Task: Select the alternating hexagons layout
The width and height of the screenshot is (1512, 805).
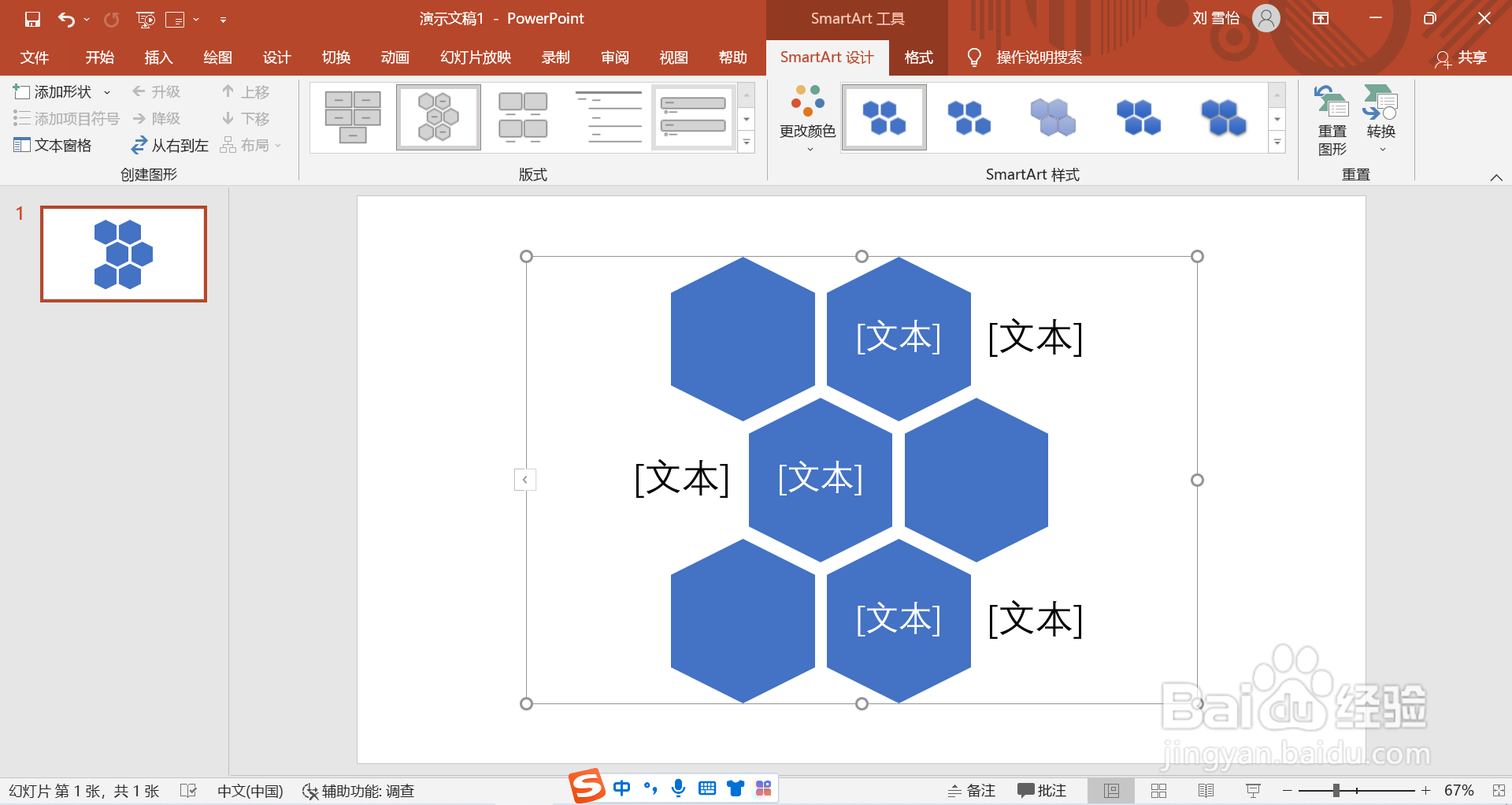Action: point(439,117)
